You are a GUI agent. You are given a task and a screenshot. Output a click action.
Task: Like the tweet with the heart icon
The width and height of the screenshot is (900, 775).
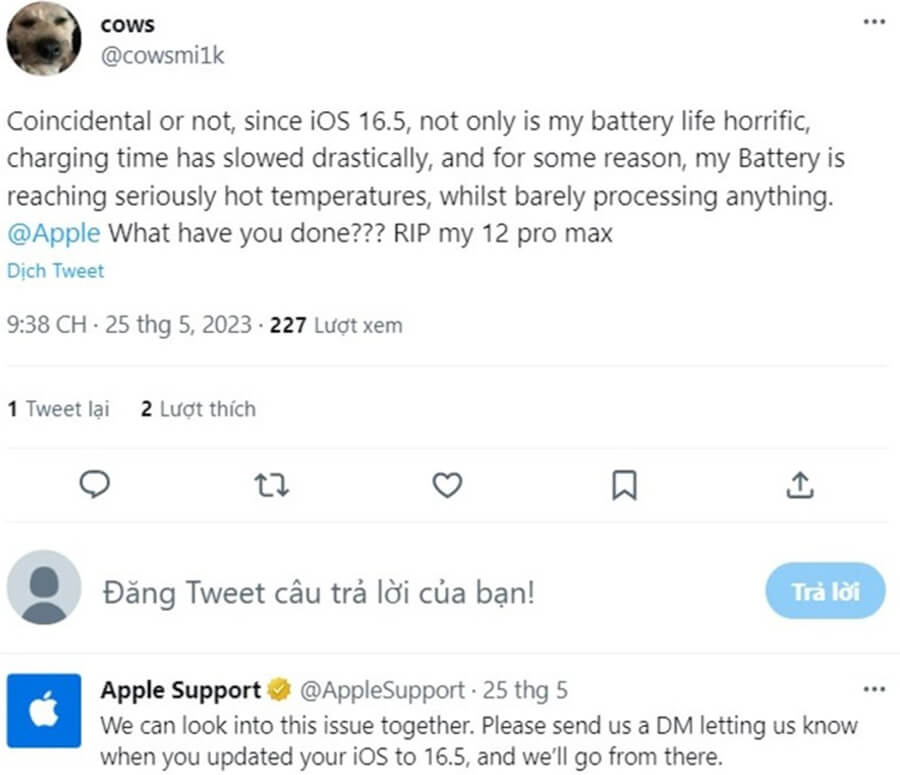447,486
